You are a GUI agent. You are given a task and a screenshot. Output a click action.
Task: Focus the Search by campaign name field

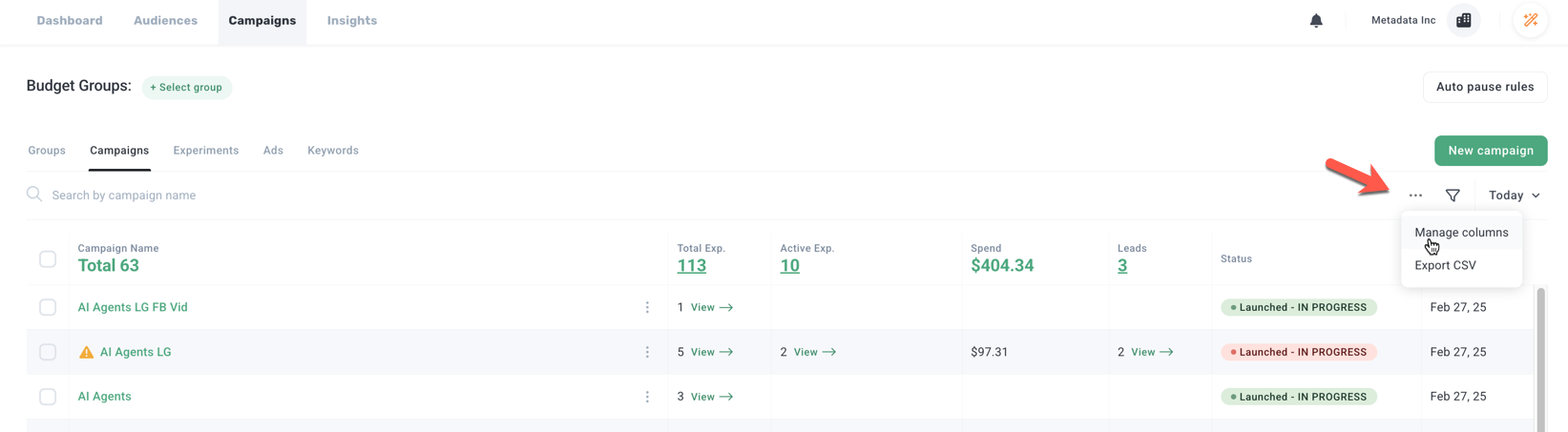pyautogui.click(x=286, y=195)
